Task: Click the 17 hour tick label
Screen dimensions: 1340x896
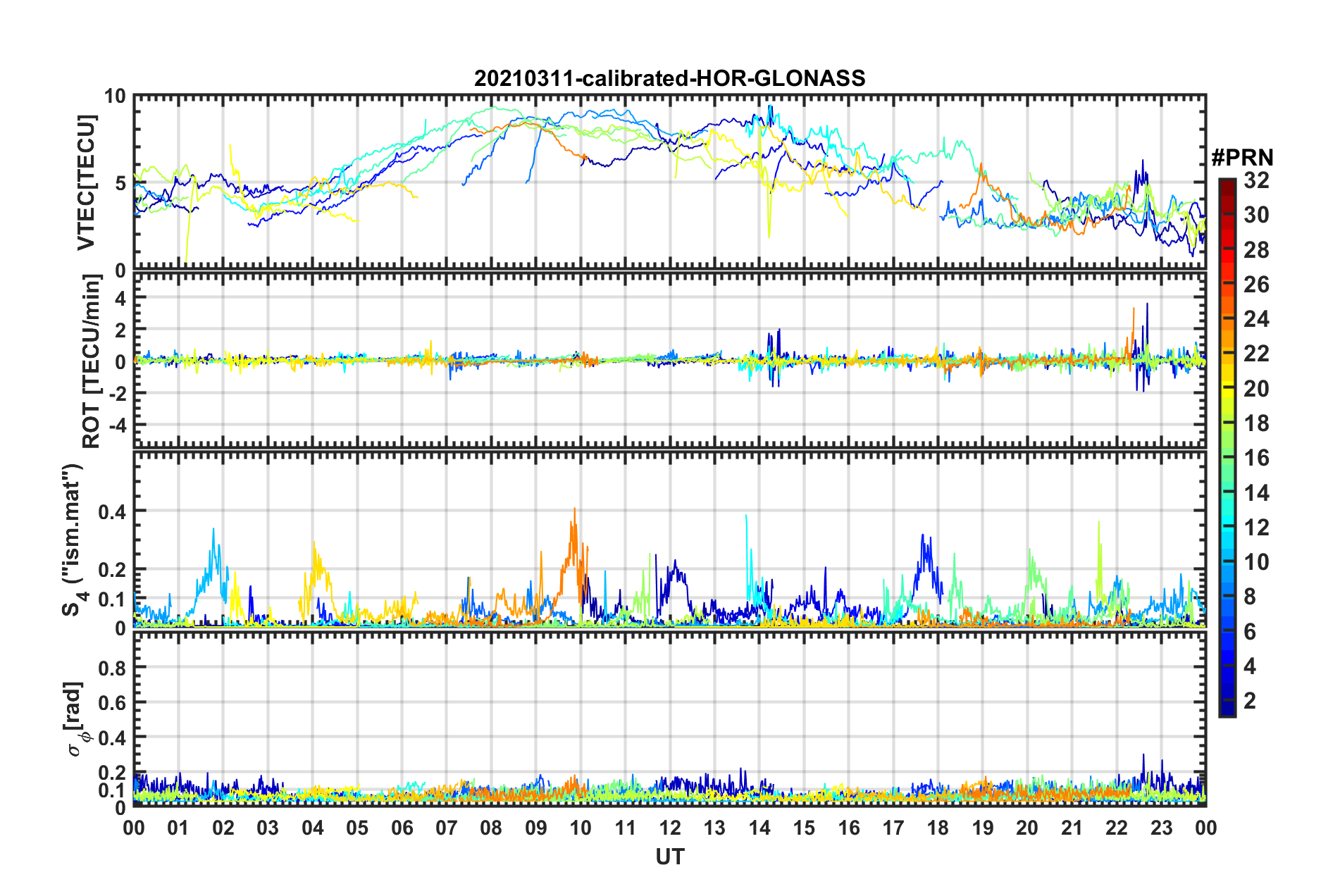Action: coord(893,828)
